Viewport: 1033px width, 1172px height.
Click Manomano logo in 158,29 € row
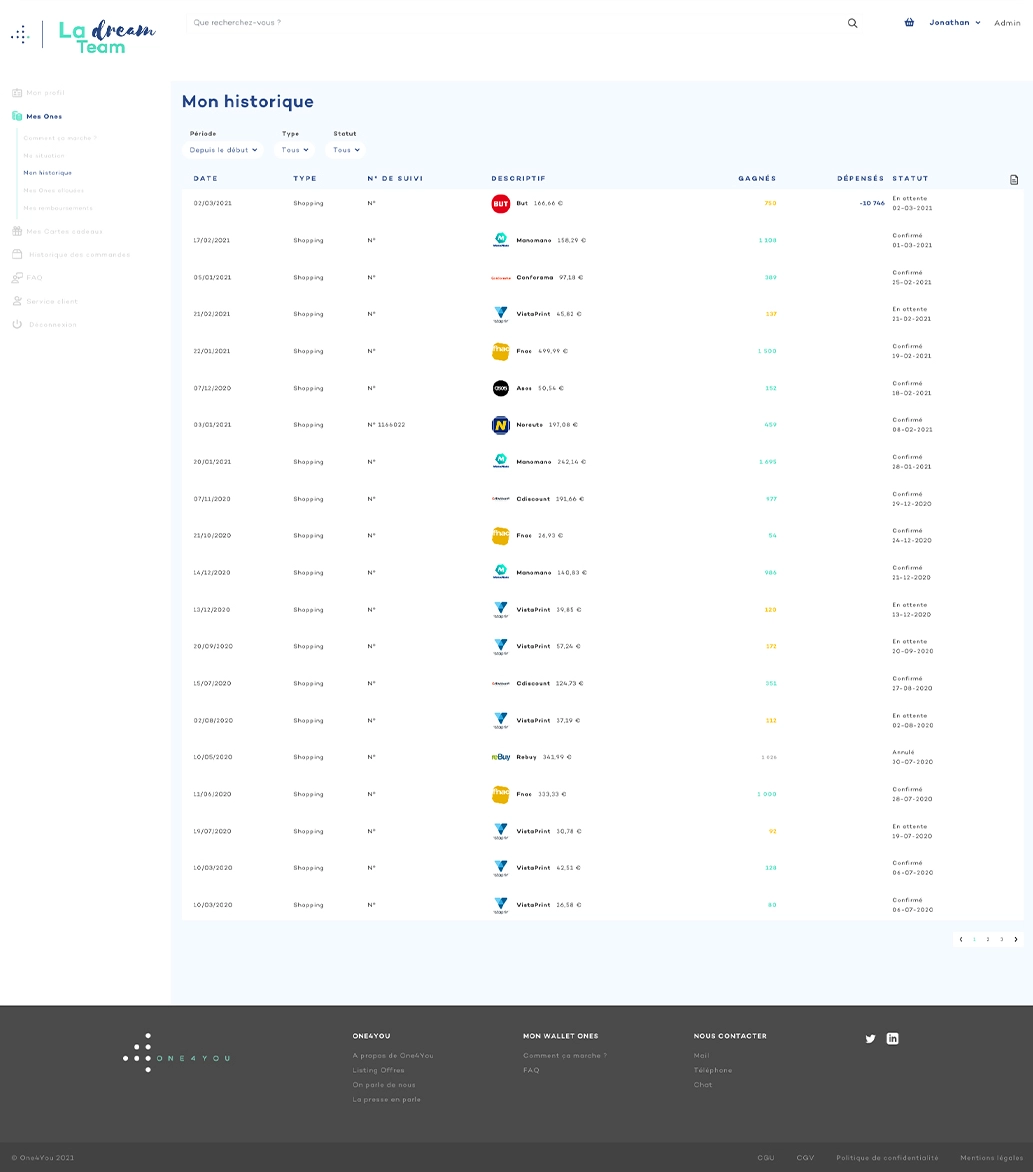pos(501,240)
